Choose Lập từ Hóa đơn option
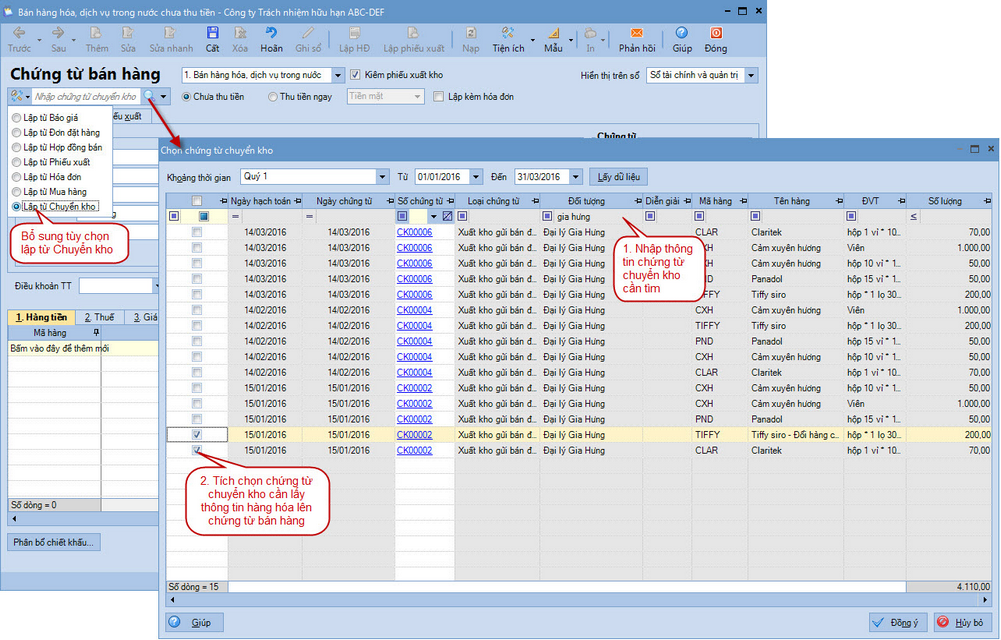 (47, 177)
